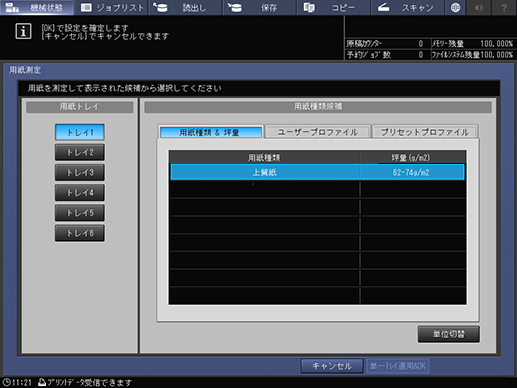Image resolution: width=517 pixels, height=388 pixels.
Task: Click the globe language icon
Action: (455, 7)
